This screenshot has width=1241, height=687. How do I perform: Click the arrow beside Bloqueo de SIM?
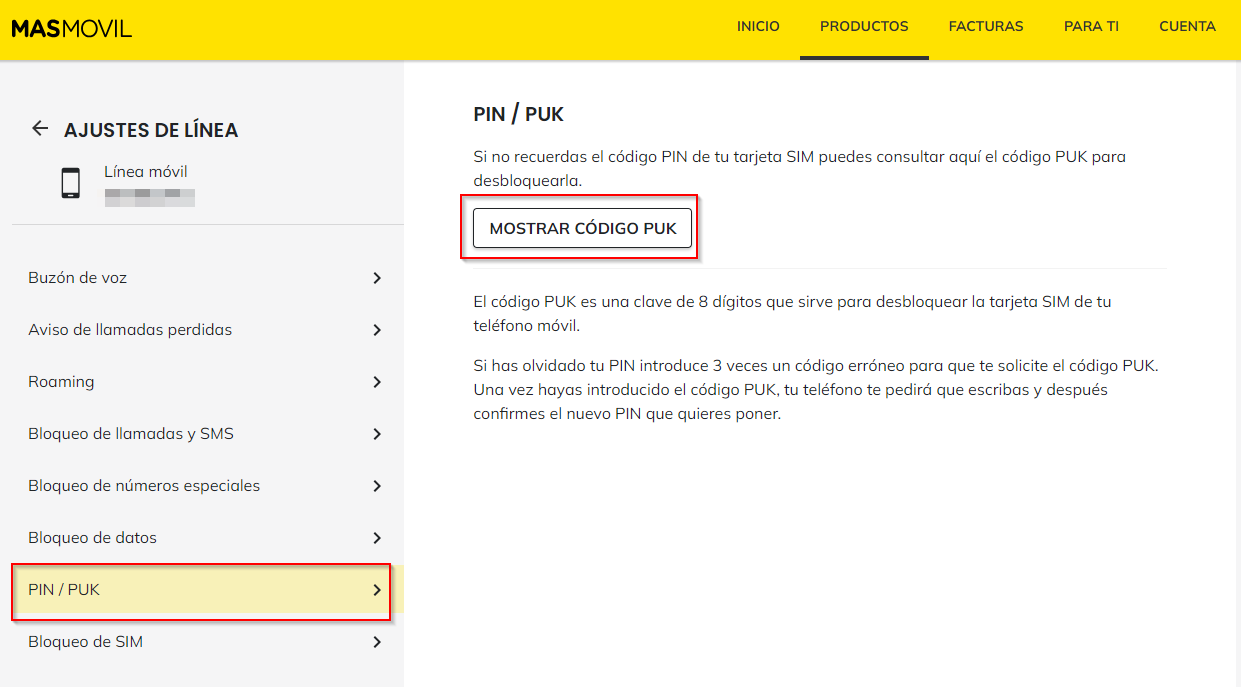377,642
